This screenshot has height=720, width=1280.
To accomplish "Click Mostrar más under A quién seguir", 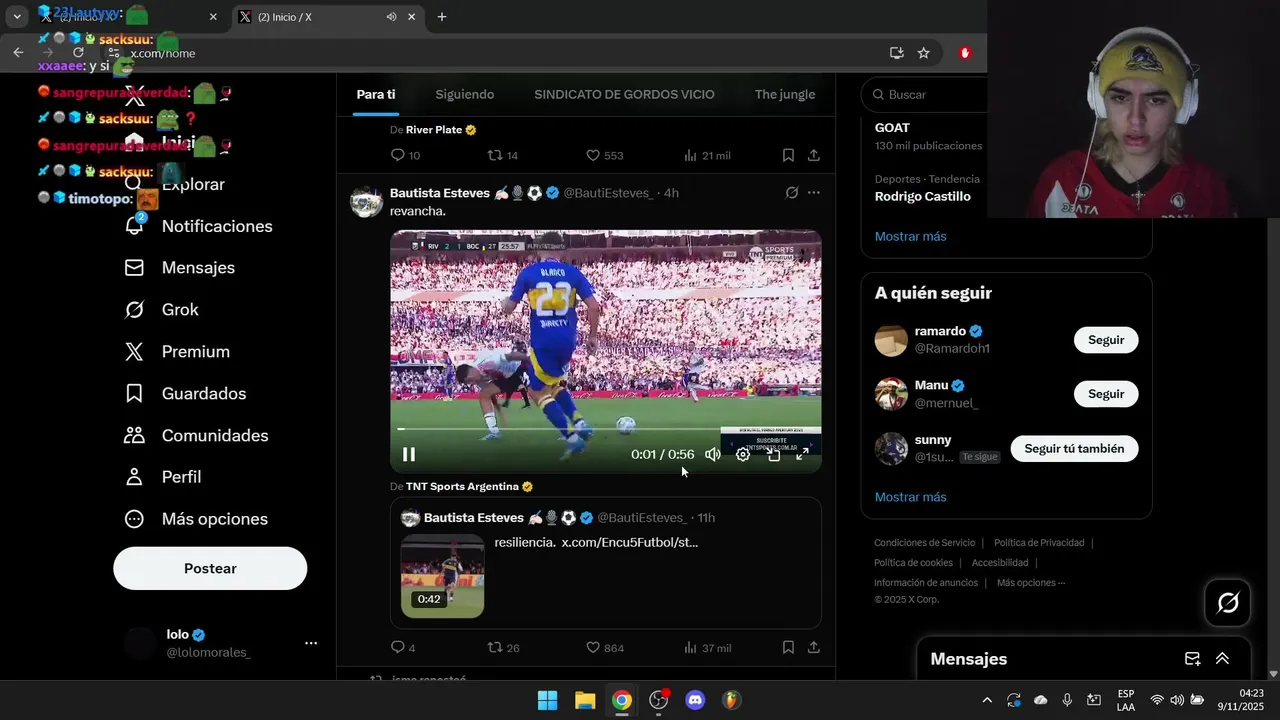I will click(910, 497).
